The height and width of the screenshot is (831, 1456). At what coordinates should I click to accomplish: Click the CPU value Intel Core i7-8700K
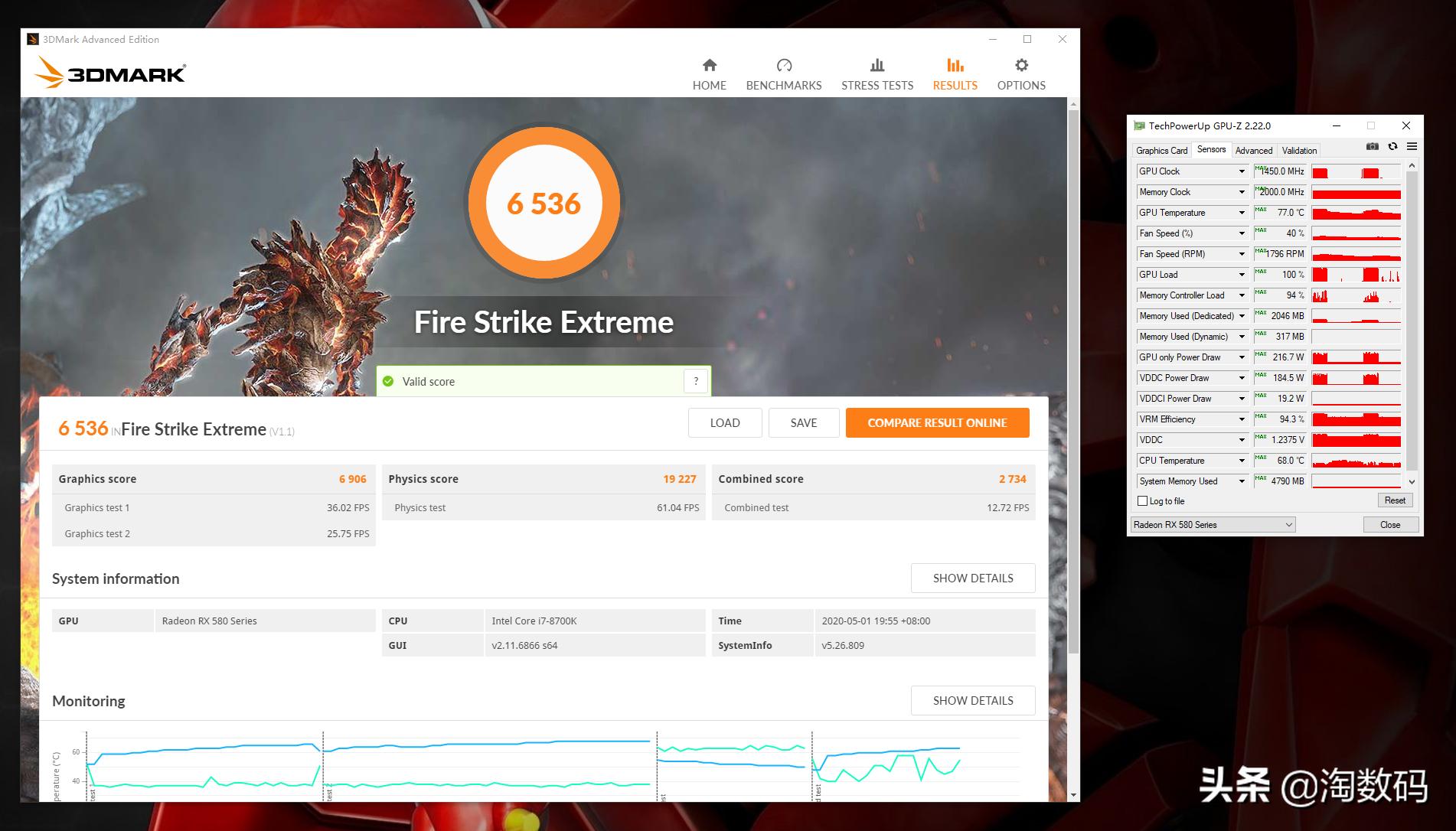coord(534,621)
